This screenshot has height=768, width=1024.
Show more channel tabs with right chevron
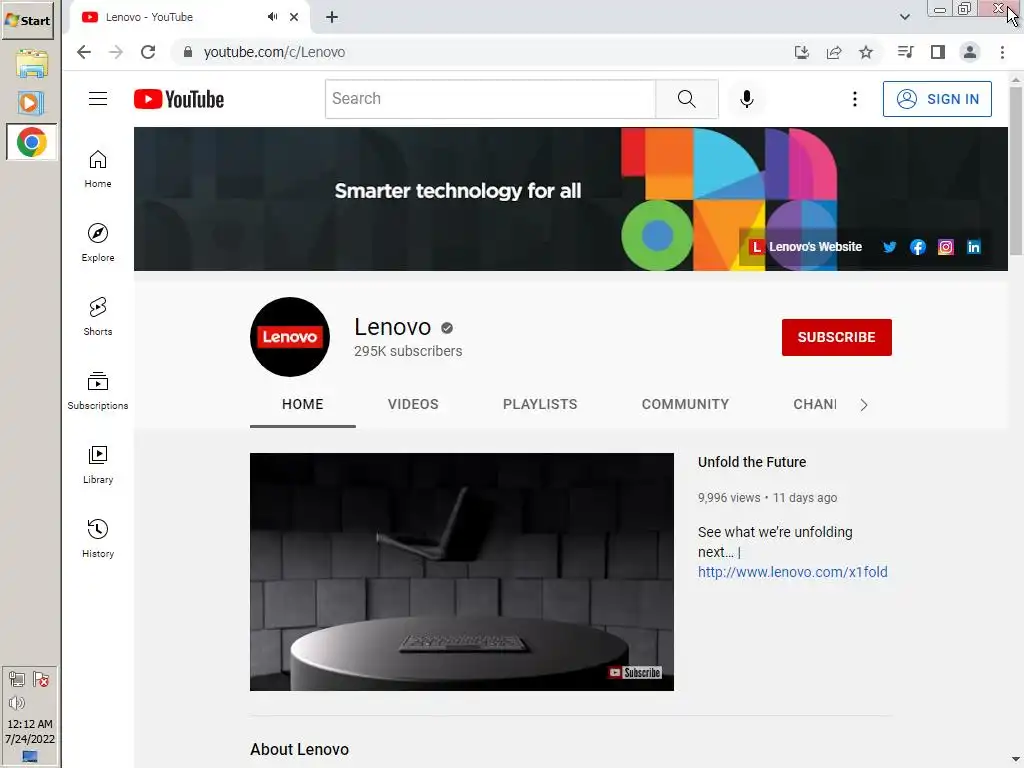point(864,405)
